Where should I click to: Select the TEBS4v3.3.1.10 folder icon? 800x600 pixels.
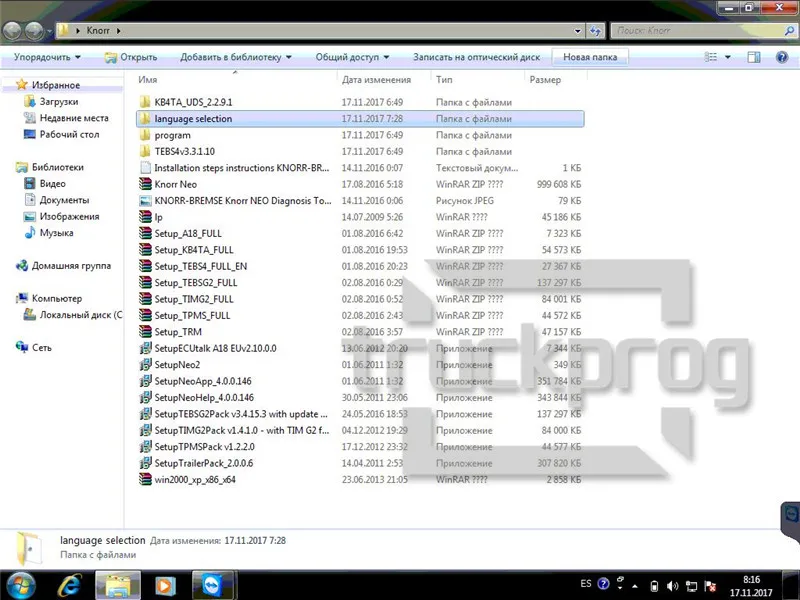[145, 152]
